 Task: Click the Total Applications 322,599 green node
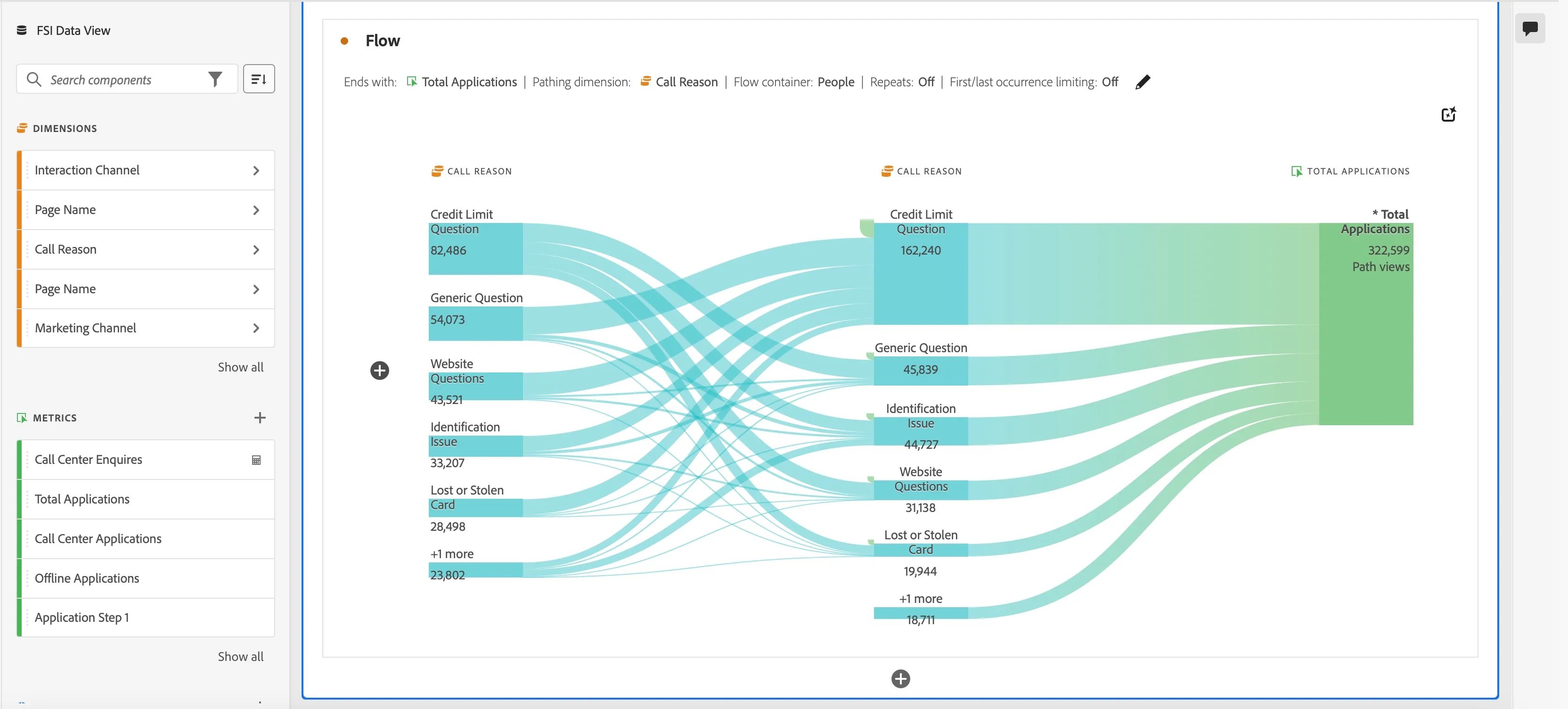tap(1365, 324)
